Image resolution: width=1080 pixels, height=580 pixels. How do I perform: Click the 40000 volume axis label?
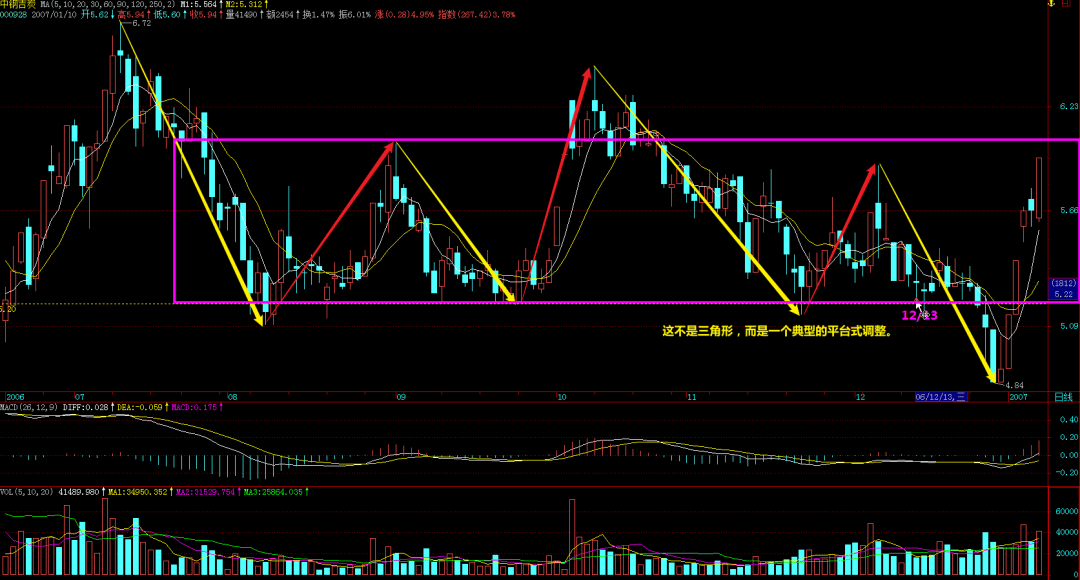point(1067,532)
